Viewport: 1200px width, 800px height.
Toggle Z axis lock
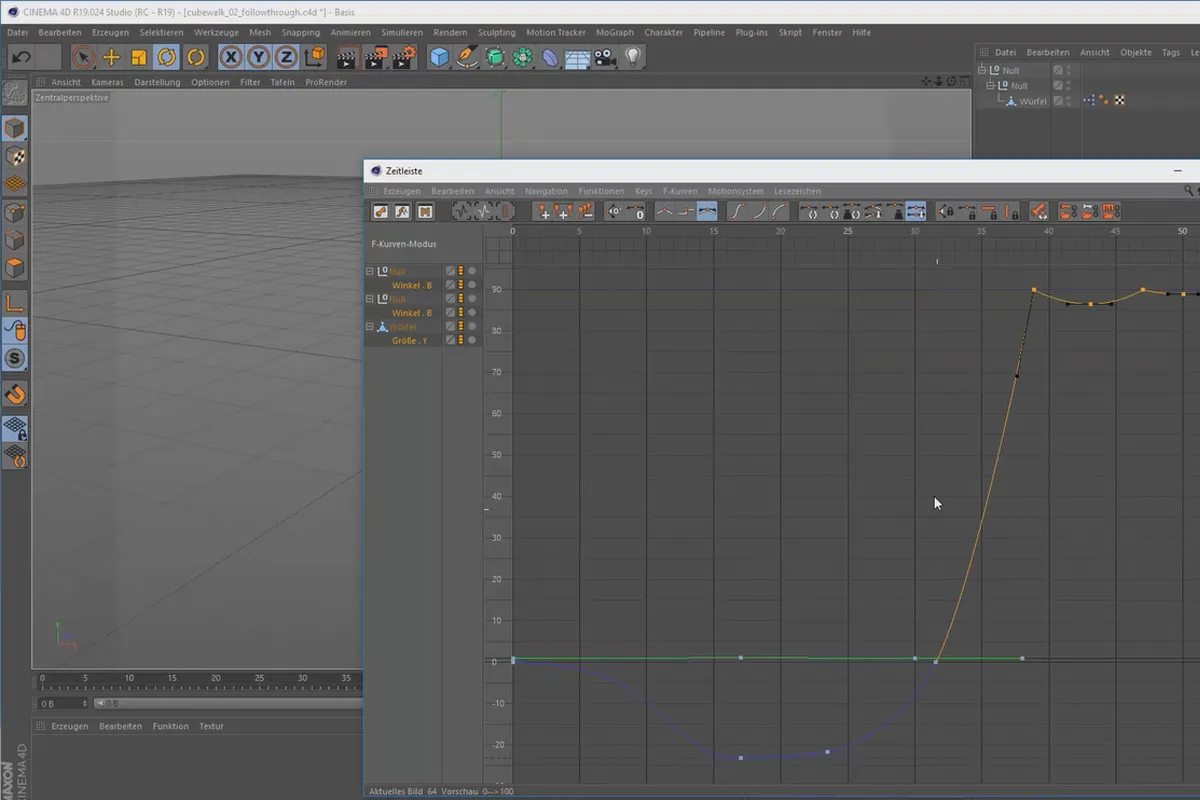286,57
